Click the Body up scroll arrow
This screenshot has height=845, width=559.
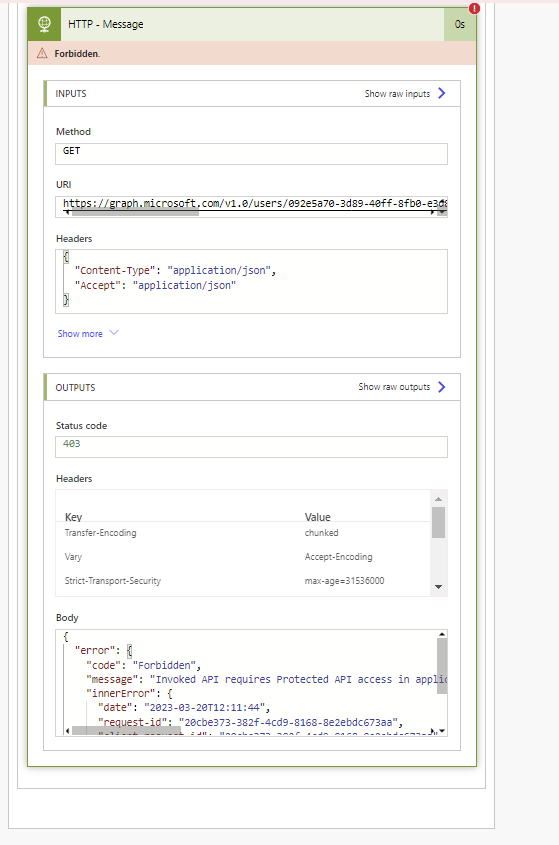(x=442, y=634)
